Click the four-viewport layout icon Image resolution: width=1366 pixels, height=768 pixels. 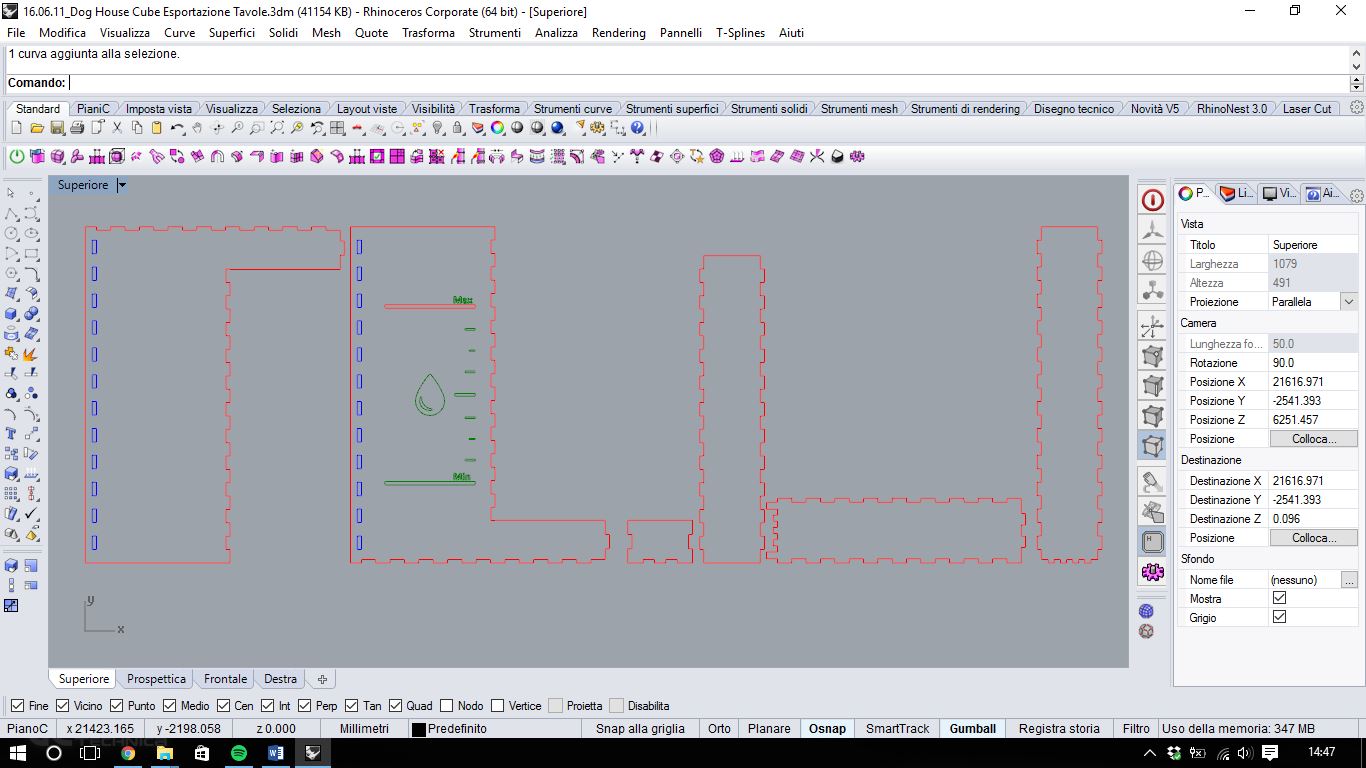click(x=337, y=128)
